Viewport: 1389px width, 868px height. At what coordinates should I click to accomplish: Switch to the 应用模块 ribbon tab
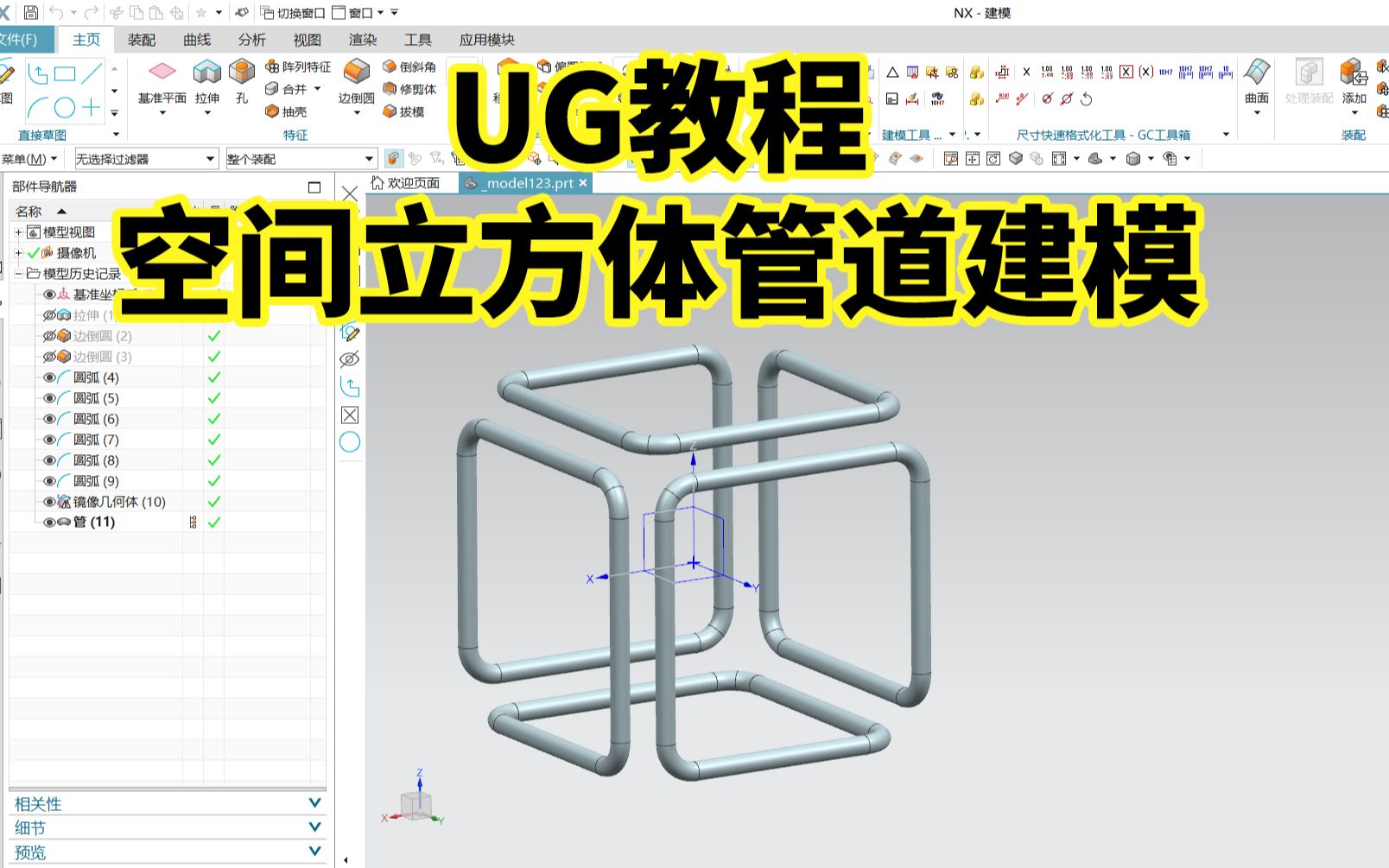(x=487, y=40)
